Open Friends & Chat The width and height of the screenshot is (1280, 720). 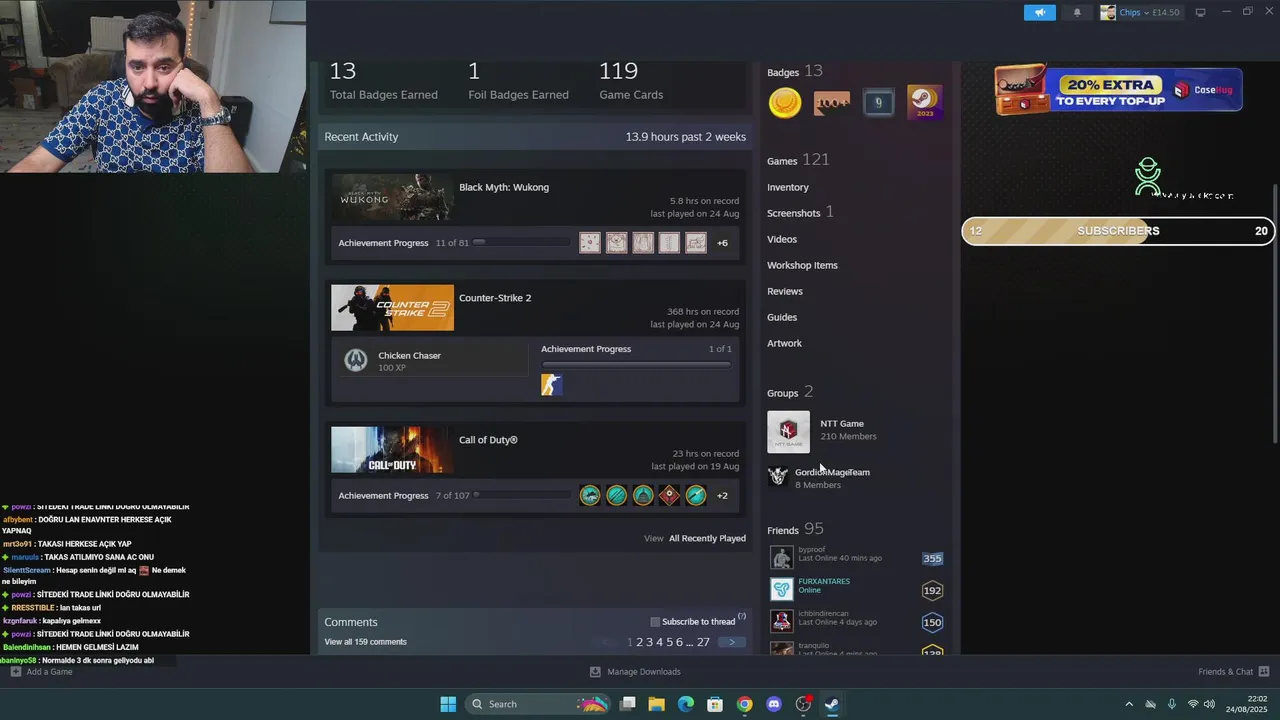1234,672
